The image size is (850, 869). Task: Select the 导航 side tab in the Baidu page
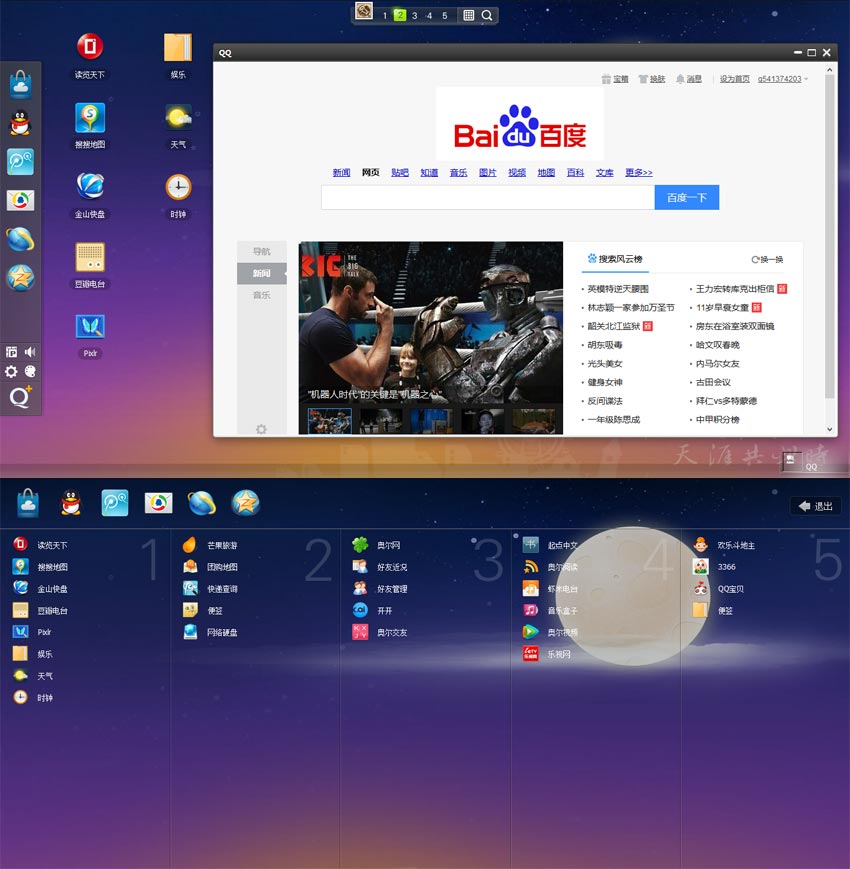pos(262,251)
